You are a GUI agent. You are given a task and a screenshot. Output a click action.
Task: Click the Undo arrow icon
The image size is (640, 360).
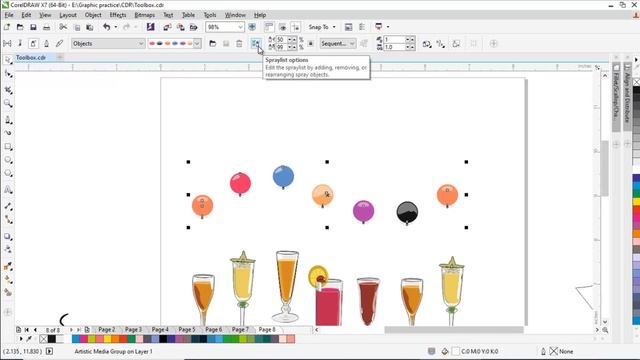click(x=107, y=27)
